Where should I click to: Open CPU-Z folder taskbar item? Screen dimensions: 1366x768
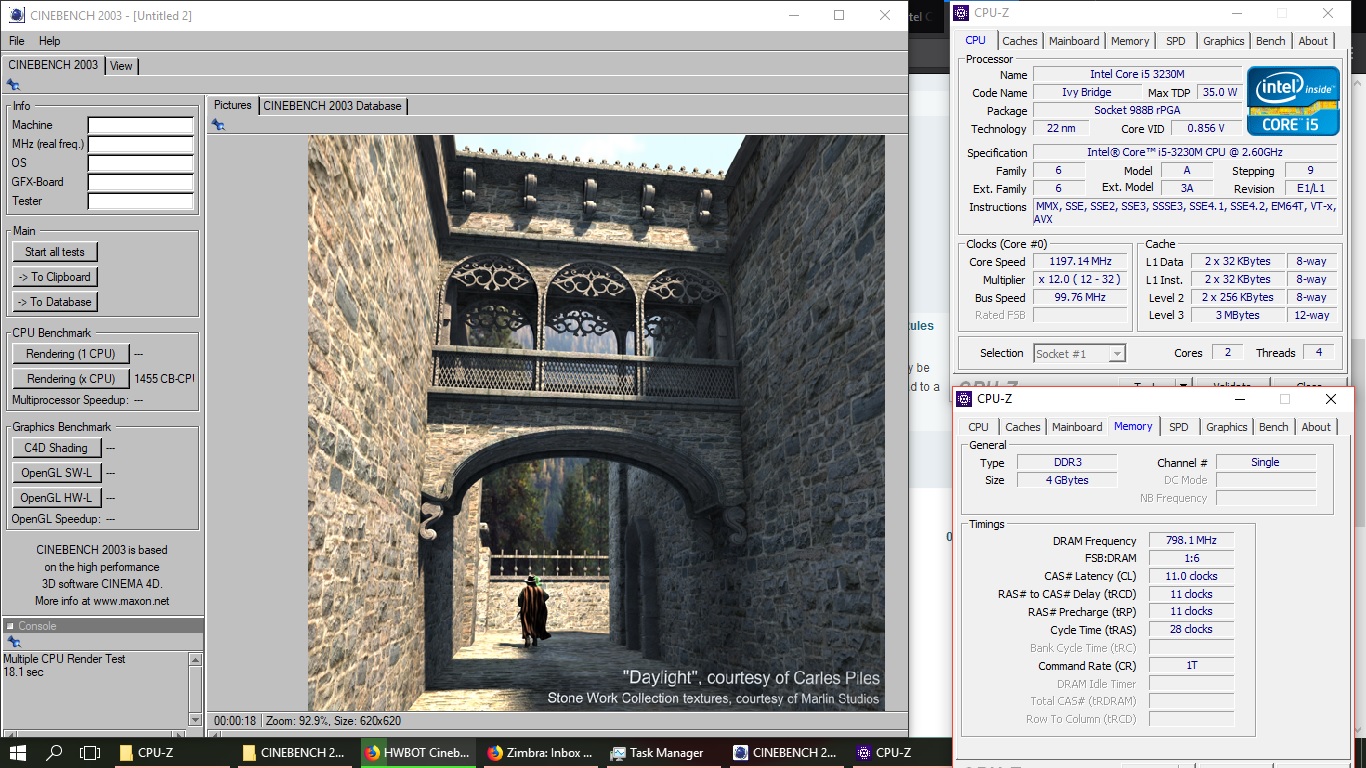(x=171, y=753)
